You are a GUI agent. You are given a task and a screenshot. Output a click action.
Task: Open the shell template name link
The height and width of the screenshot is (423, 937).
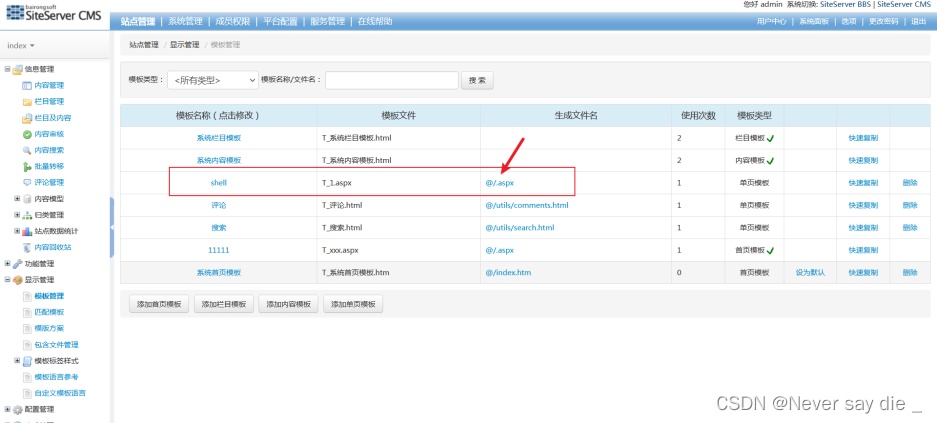click(219, 183)
